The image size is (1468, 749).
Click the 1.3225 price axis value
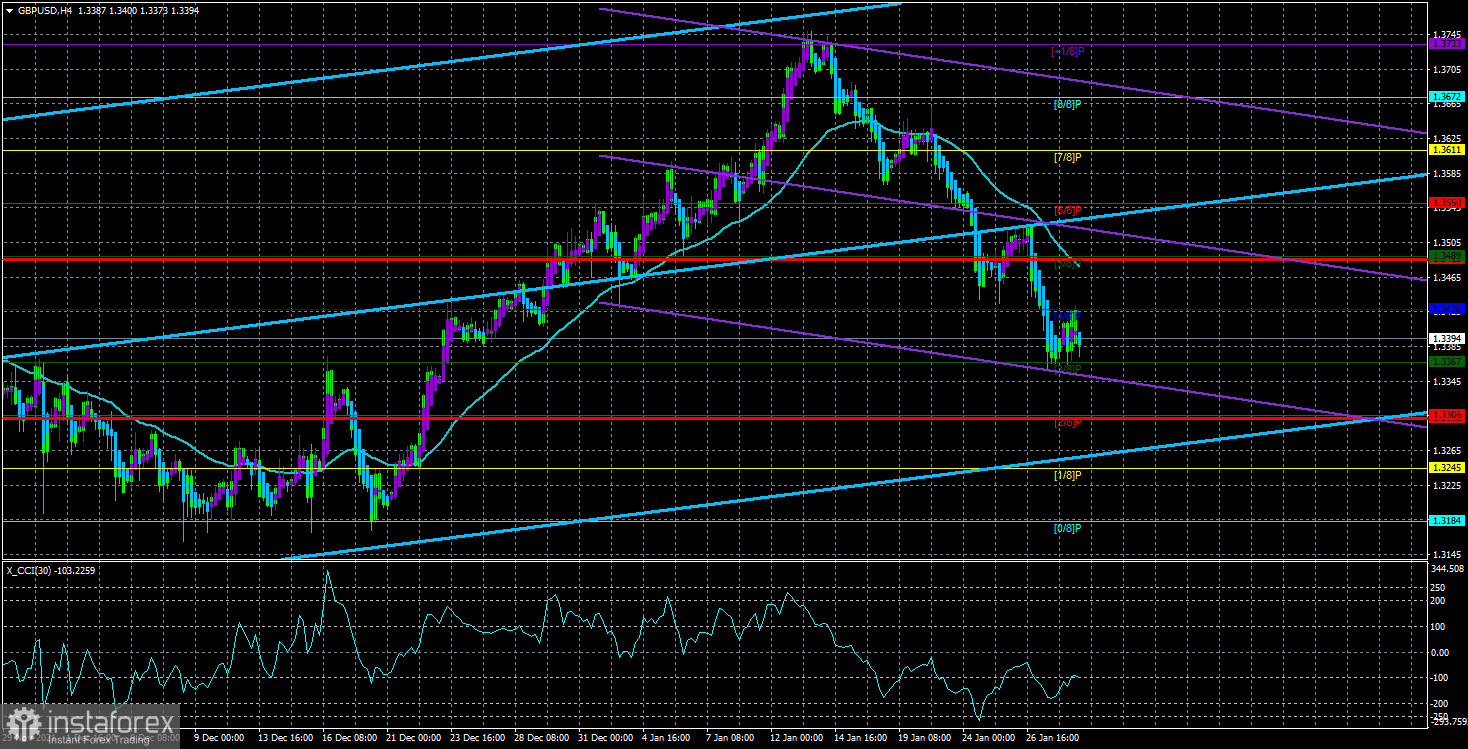click(1446, 485)
